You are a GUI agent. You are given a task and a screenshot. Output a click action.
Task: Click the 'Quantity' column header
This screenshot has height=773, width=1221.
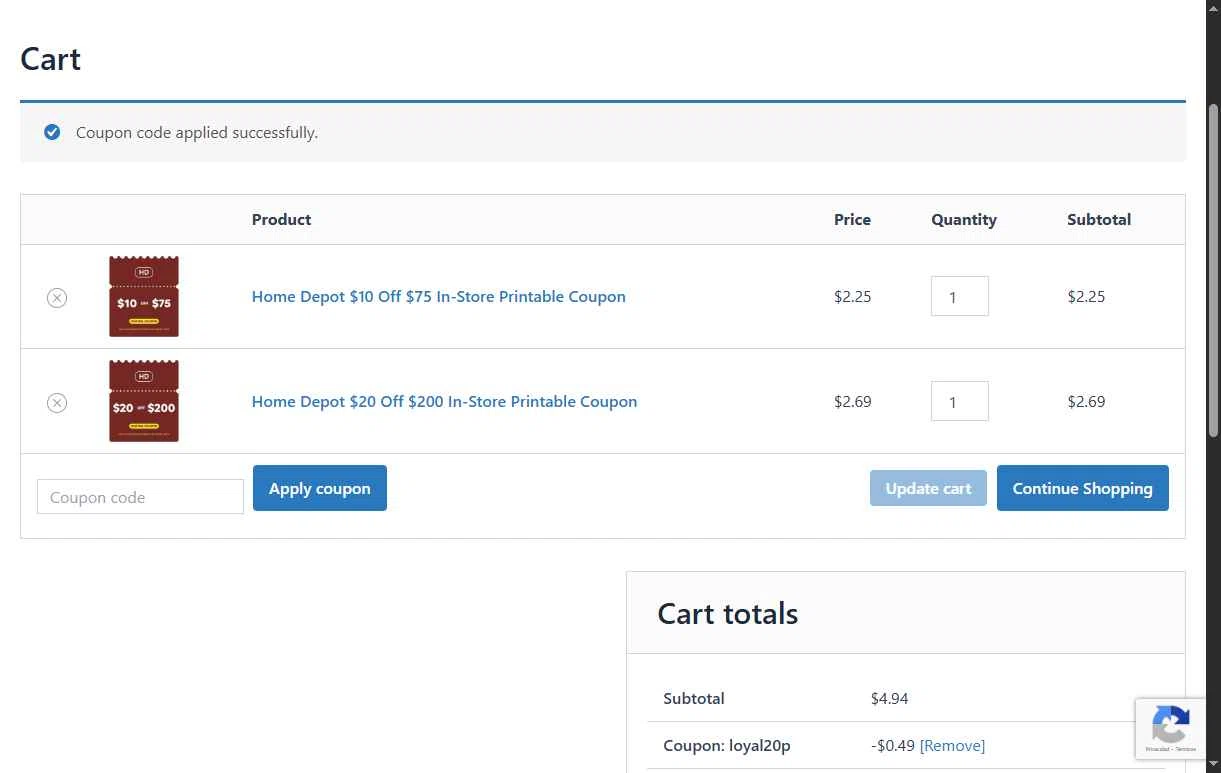point(964,219)
